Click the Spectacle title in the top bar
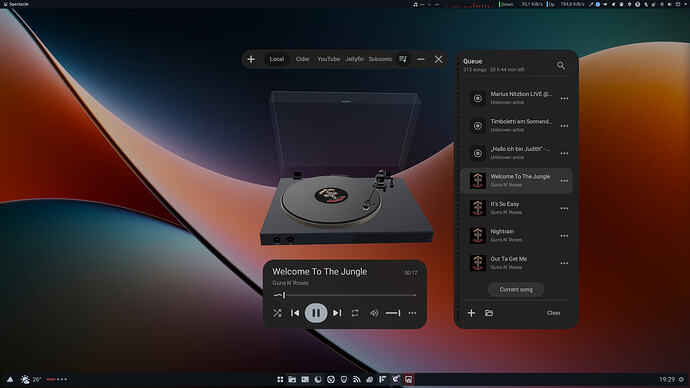The image size is (690, 388). click(x=19, y=4)
